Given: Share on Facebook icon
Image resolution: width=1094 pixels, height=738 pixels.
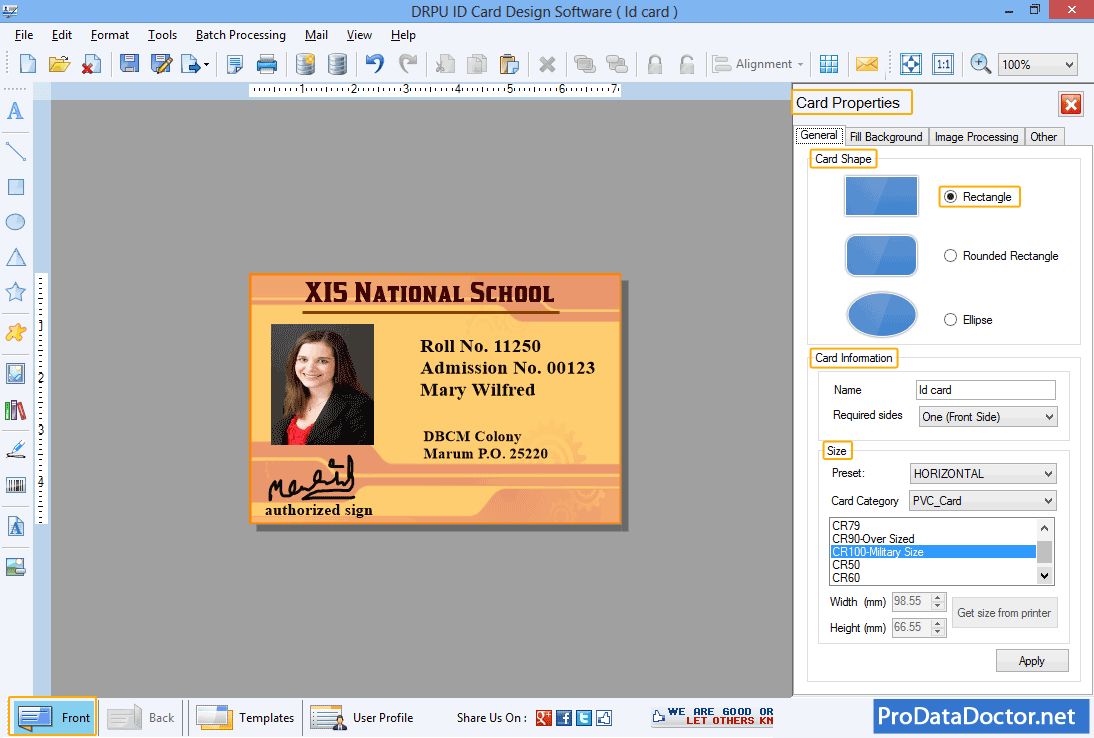Looking at the screenshot, I should pyautogui.click(x=564, y=718).
